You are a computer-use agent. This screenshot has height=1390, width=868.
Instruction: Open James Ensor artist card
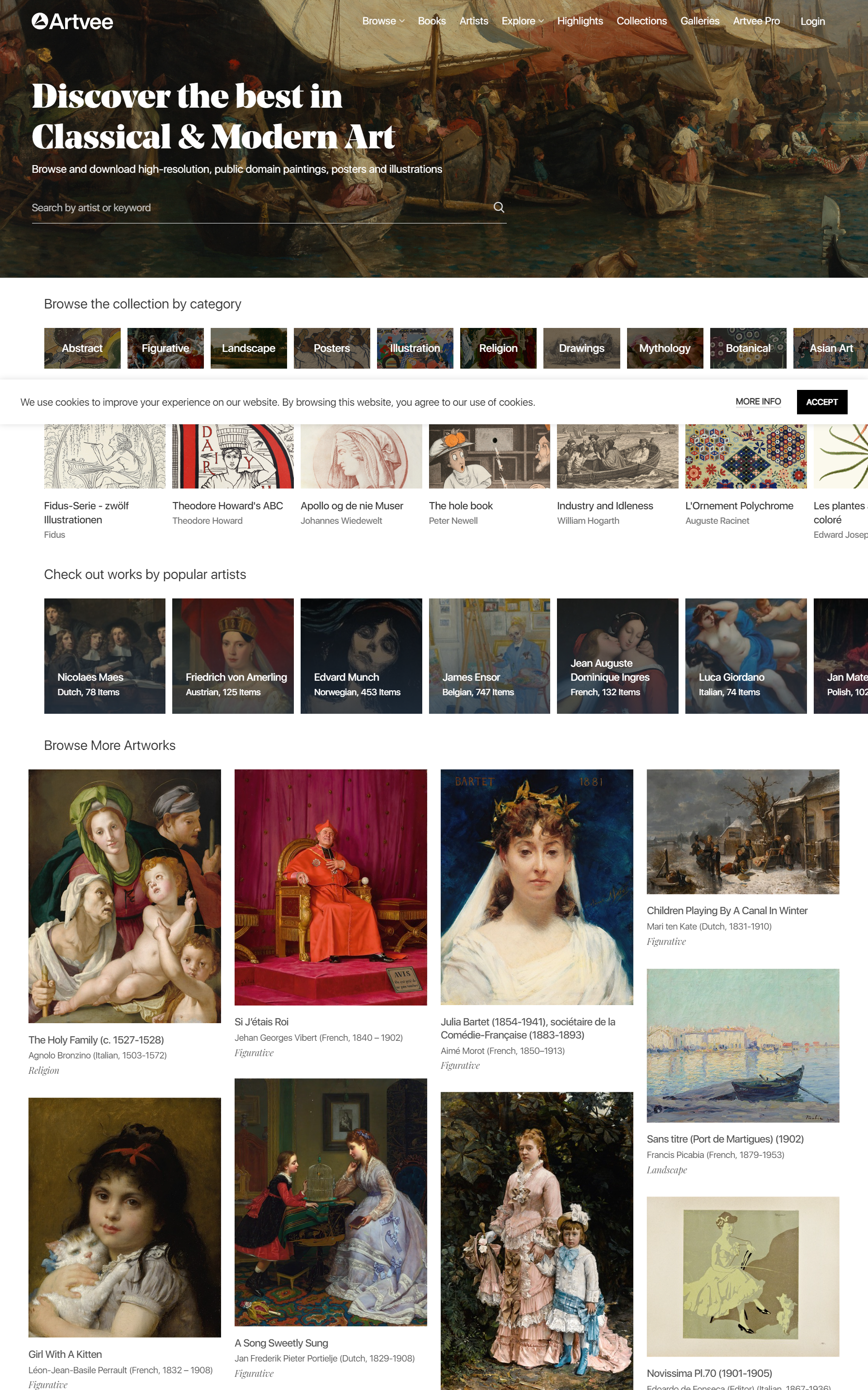[489, 656]
